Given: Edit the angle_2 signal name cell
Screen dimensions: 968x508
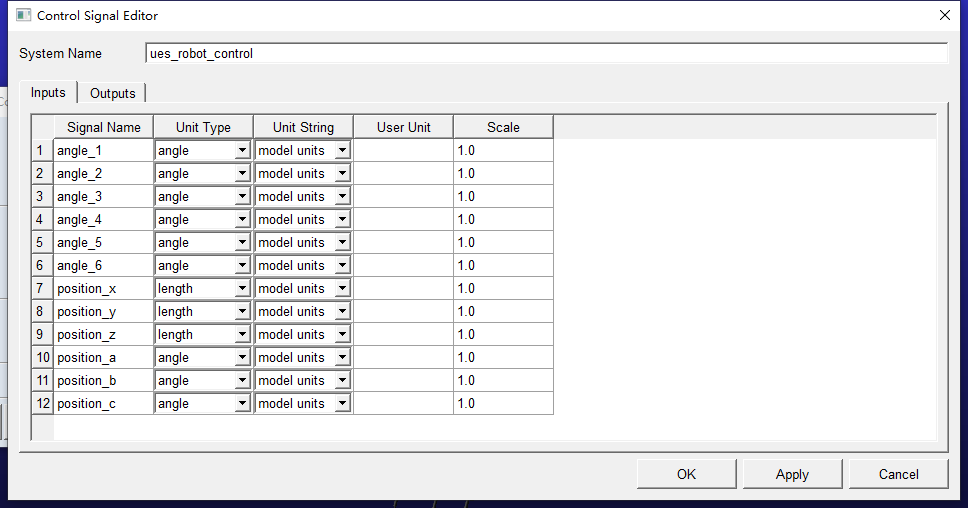Looking at the screenshot, I should (x=103, y=174).
